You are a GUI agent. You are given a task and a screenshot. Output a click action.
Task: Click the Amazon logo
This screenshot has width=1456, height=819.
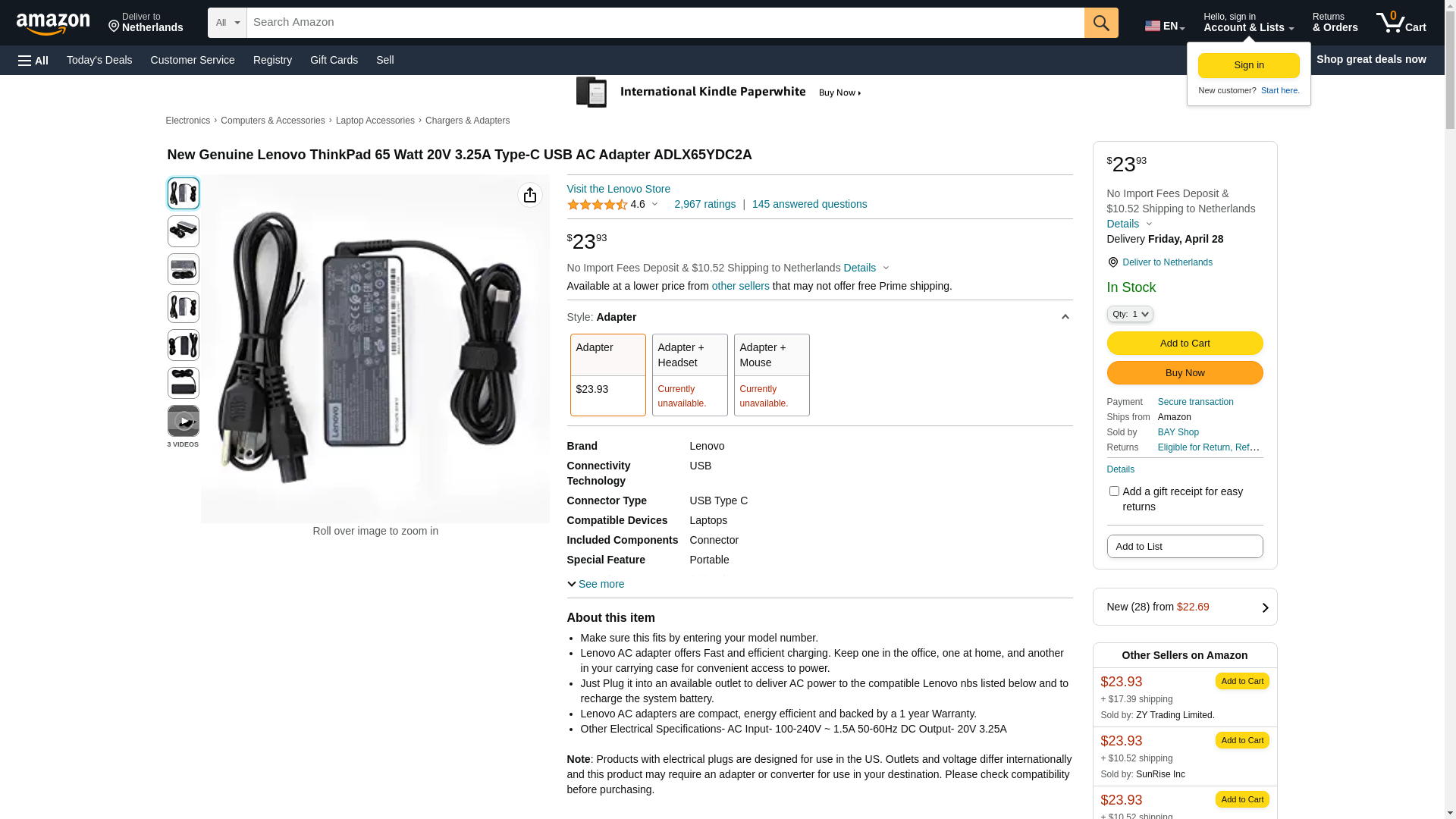coord(53,24)
